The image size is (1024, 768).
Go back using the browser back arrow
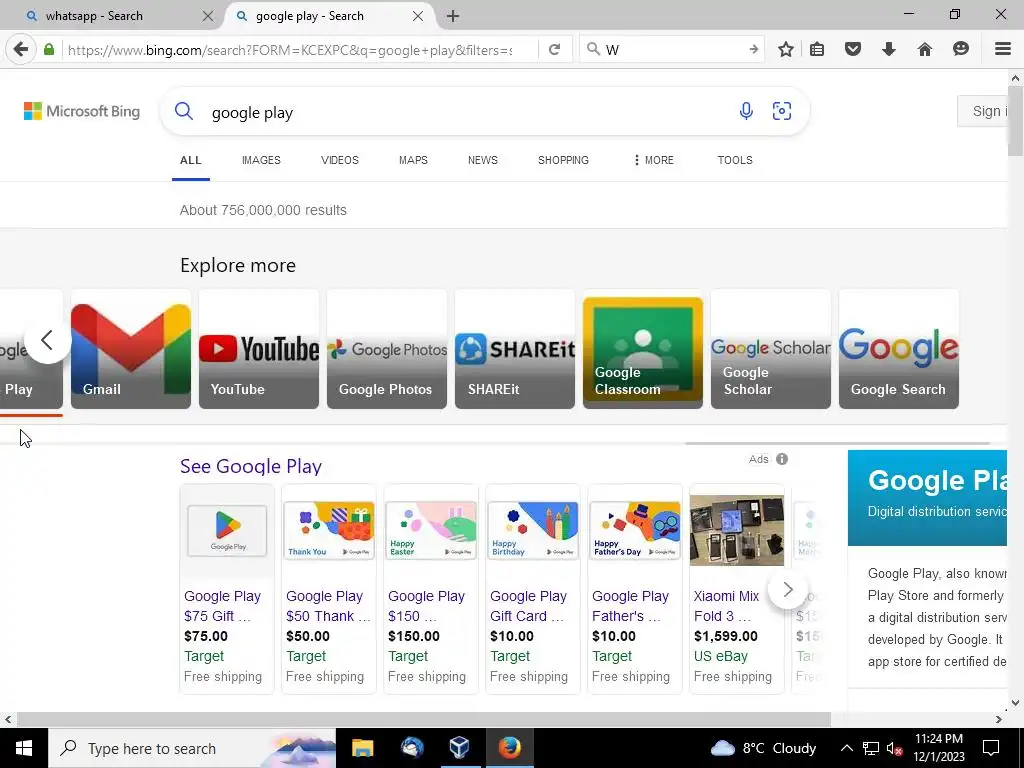[x=21, y=49]
